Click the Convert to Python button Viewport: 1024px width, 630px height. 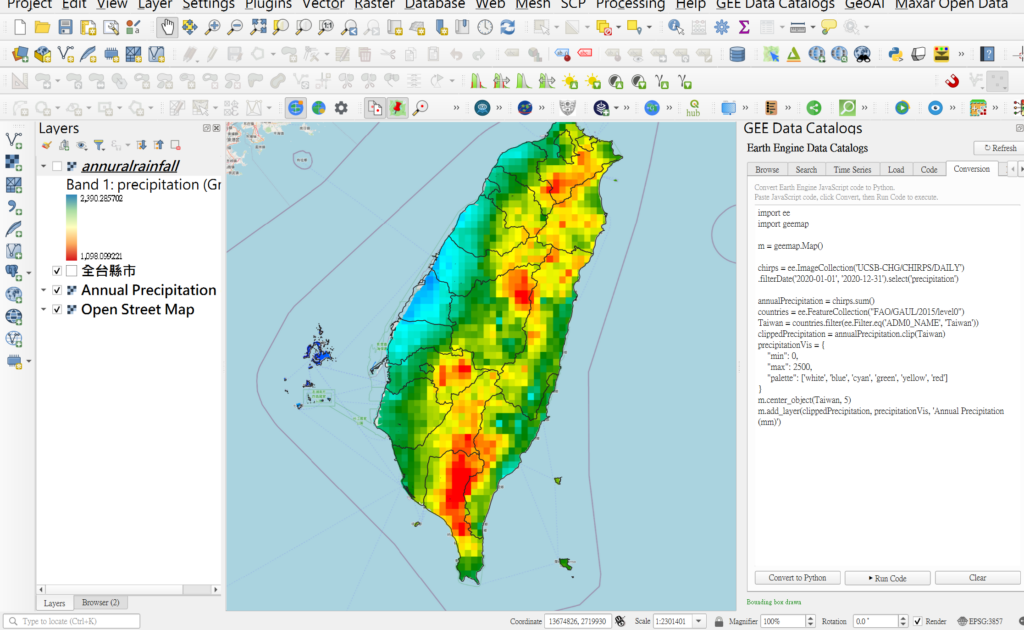pyautogui.click(x=797, y=578)
